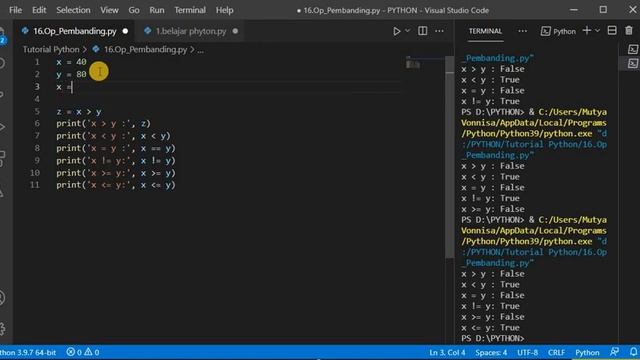This screenshot has height=360, width=640.
Task: Click the Python 3.9.7 64-bit interpreter status
Action: click(28, 352)
